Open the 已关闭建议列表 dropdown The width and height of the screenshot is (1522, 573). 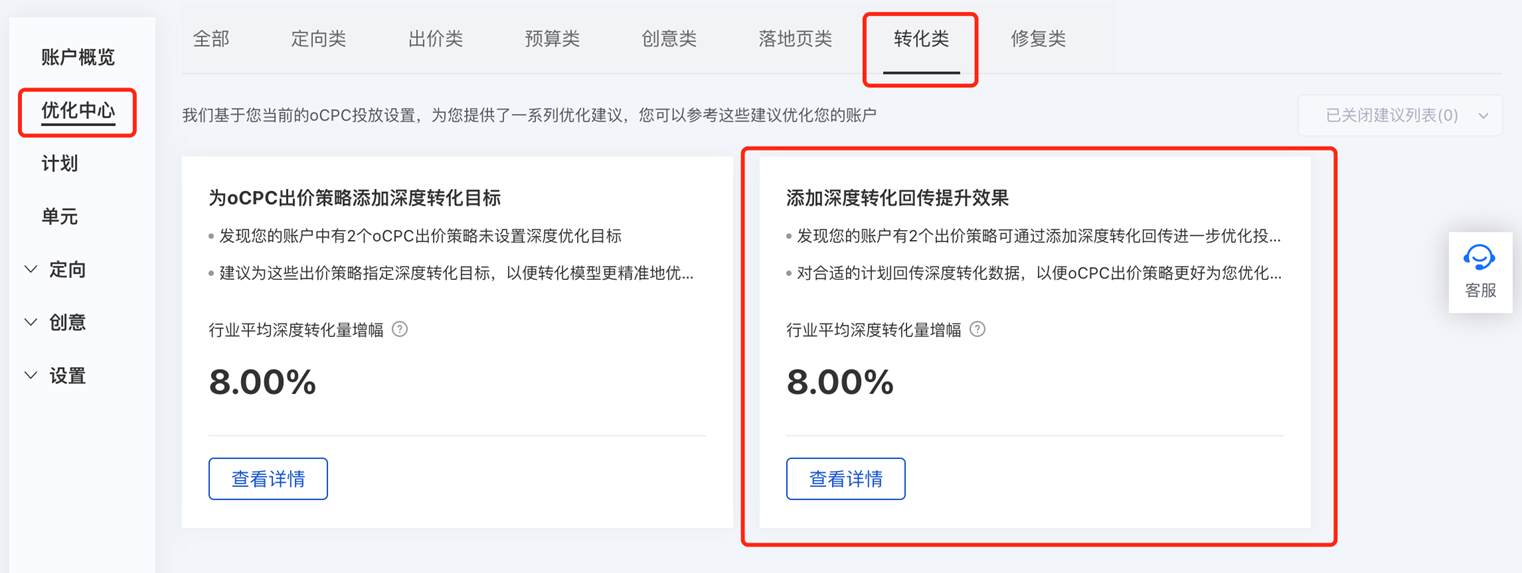point(1400,116)
